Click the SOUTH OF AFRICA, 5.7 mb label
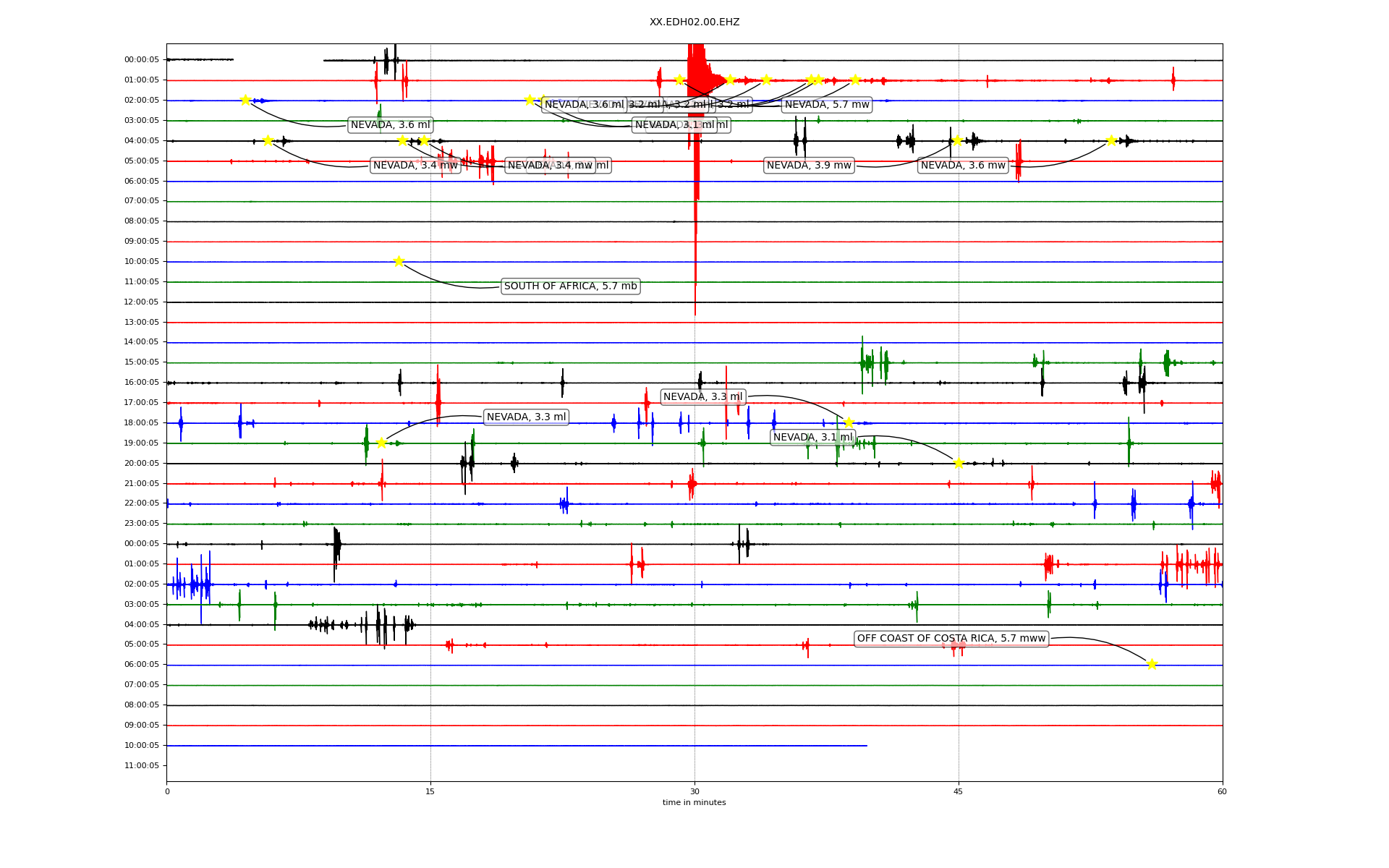This screenshot has width=1389, height=868. coord(570,286)
